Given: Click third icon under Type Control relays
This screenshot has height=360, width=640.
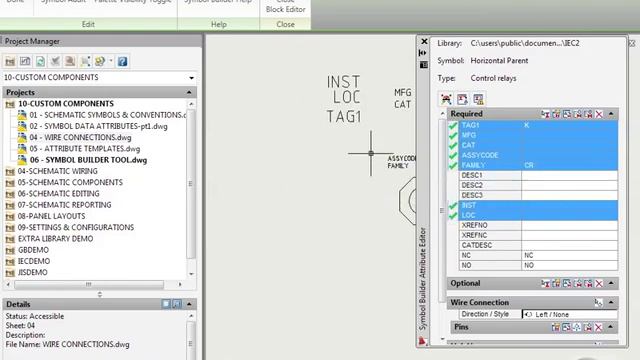Looking at the screenshot, I should pyautogui.click(x=478, y=99).
